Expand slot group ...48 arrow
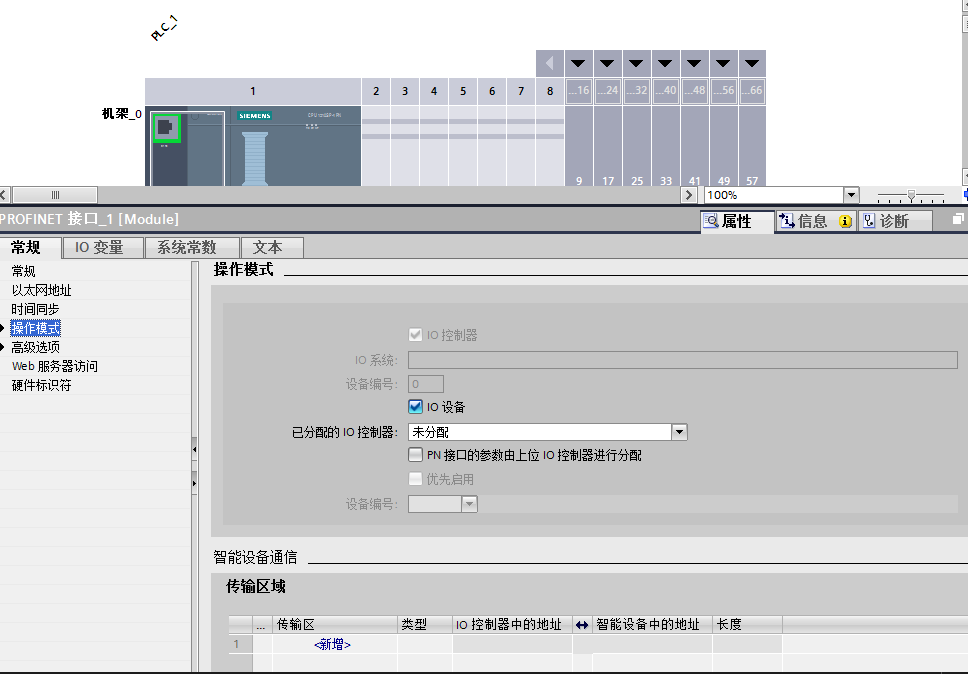Screen dimensions: 968x674 coord(695,63)
